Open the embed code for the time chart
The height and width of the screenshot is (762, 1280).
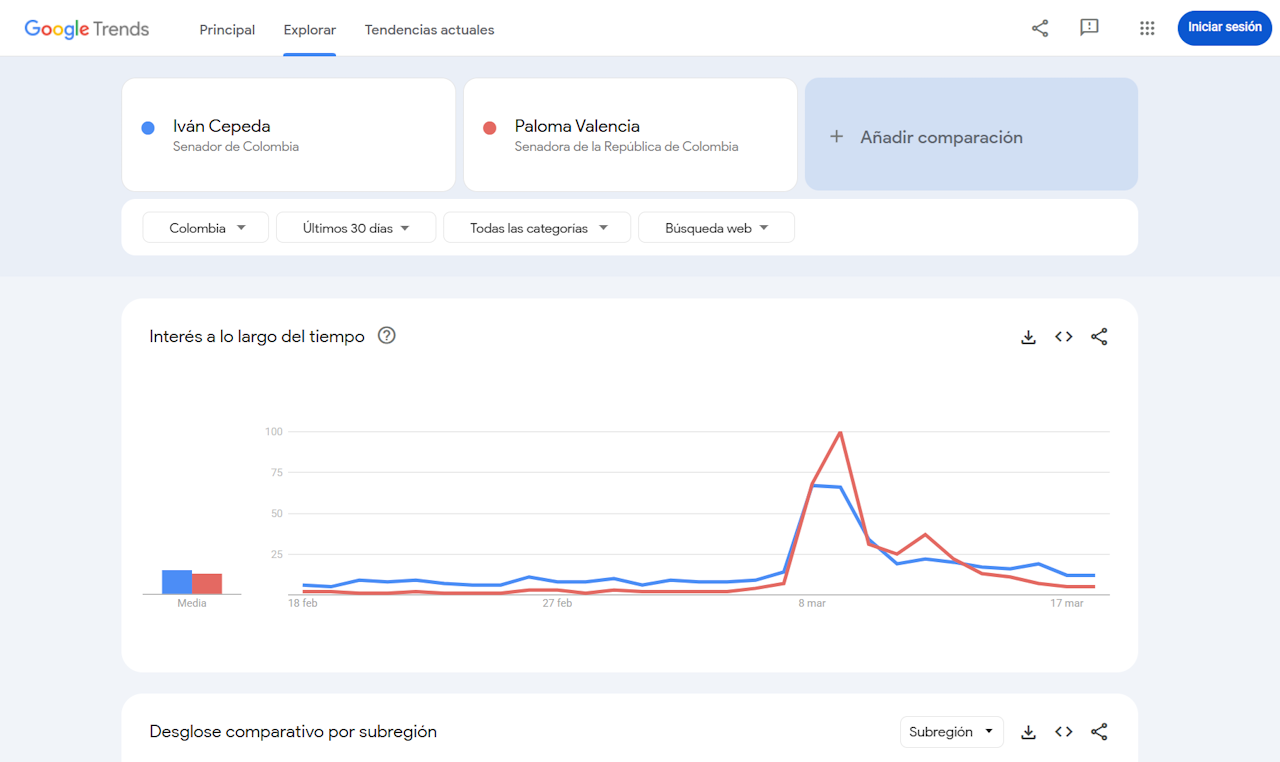pos(1063,336)
